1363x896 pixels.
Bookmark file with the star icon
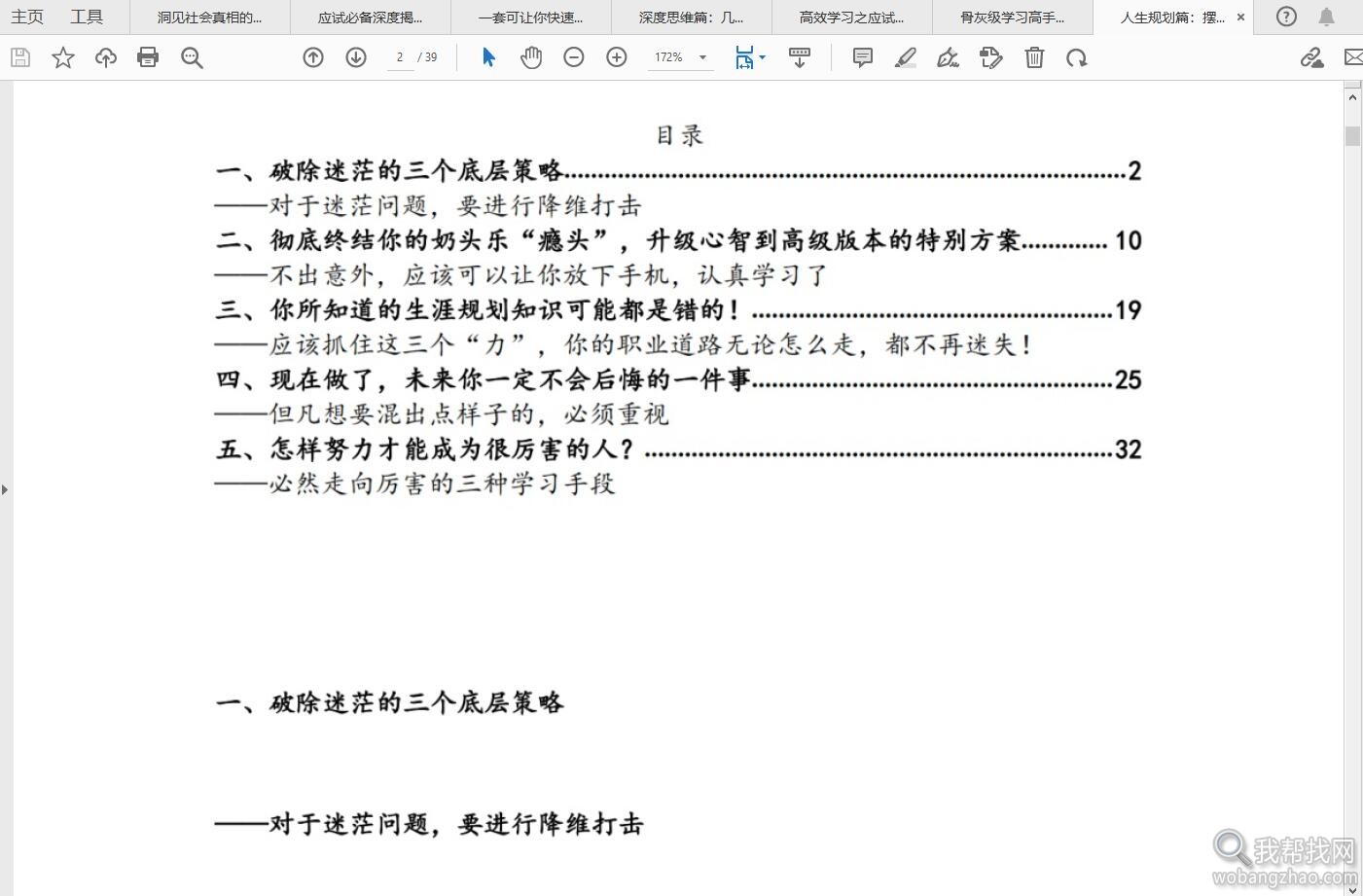click(63, 58)
